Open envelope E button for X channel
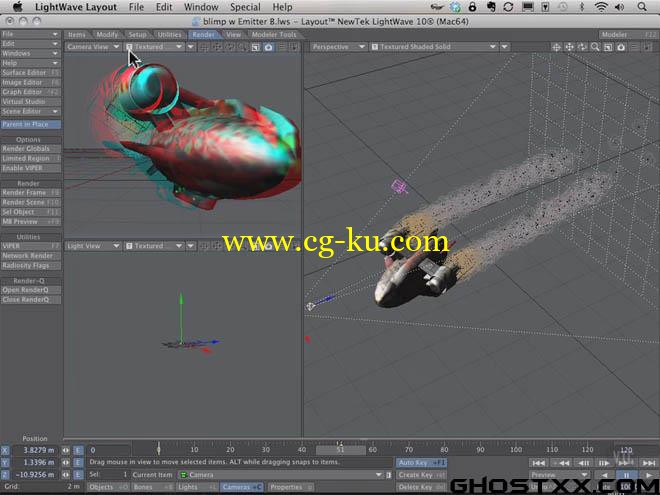Image resolution: width=660 pixels, height=495 pixels. click(78, 450)
